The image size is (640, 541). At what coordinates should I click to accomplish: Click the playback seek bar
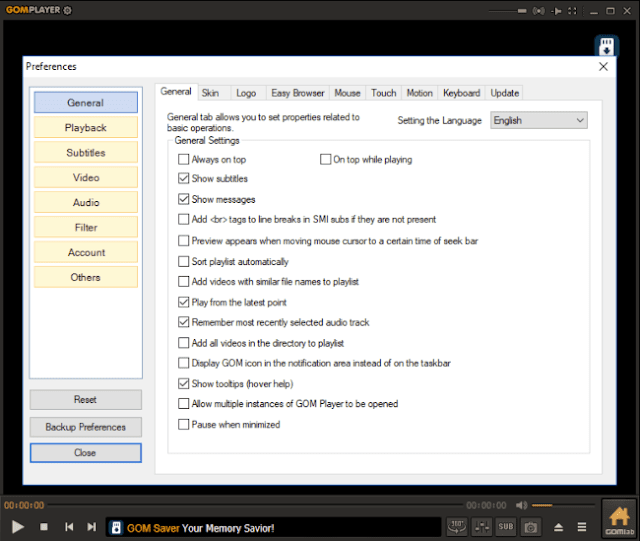256,505
